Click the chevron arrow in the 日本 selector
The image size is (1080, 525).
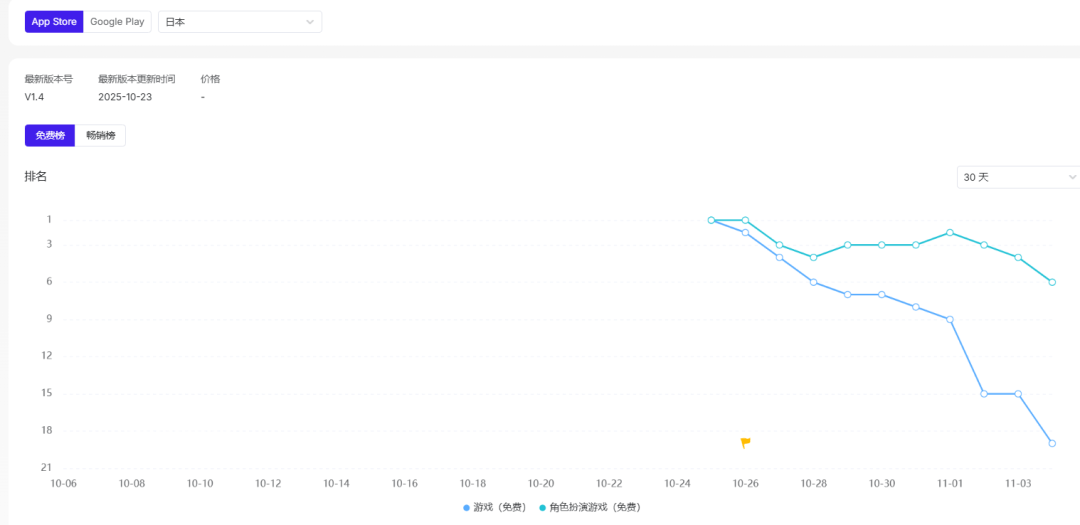click(310, 21)
